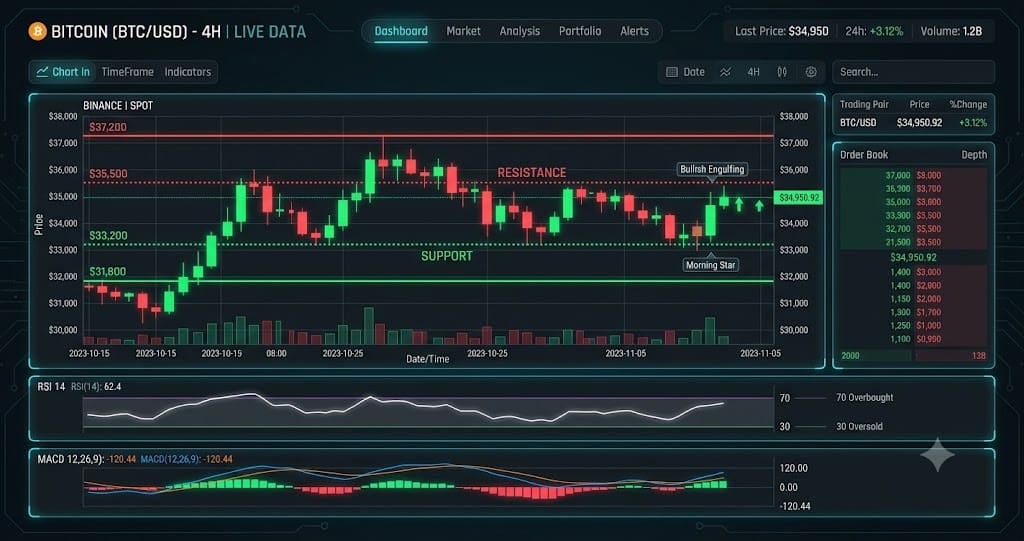
Task: Click the $34,950.92 price in trading pair table
Action: 919,122
